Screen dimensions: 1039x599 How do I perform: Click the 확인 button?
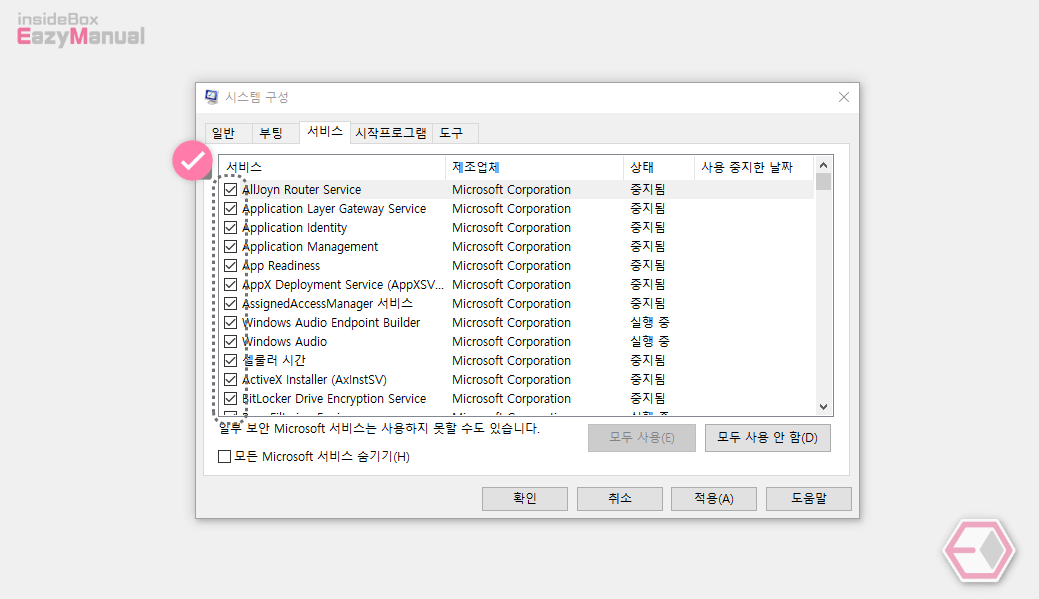[525, 499]
